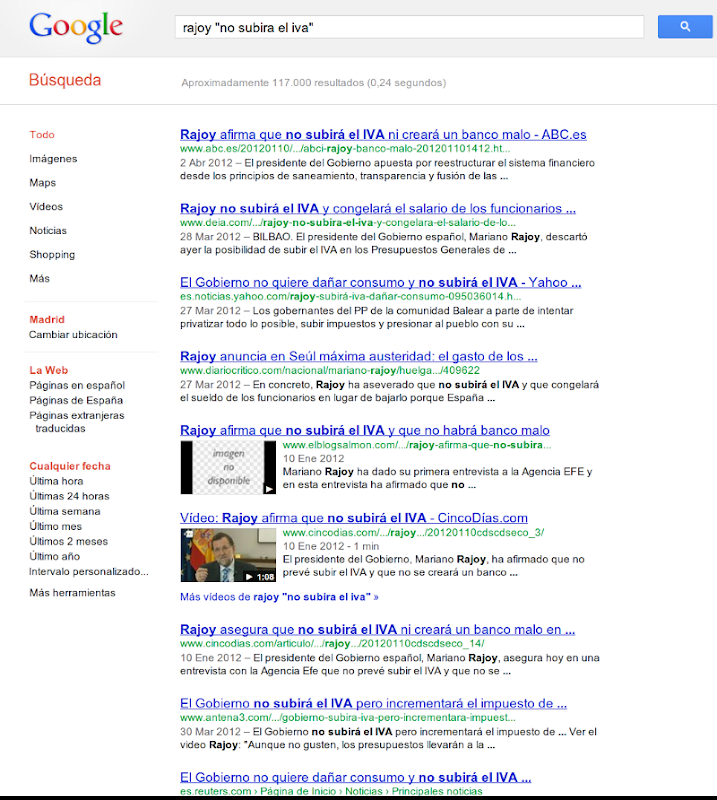Viewport: 717px width, 800px height.
Task: Play the Rajoy 1:08 video thumbnail
Action: pyautogui.click(x=228, y=555)
